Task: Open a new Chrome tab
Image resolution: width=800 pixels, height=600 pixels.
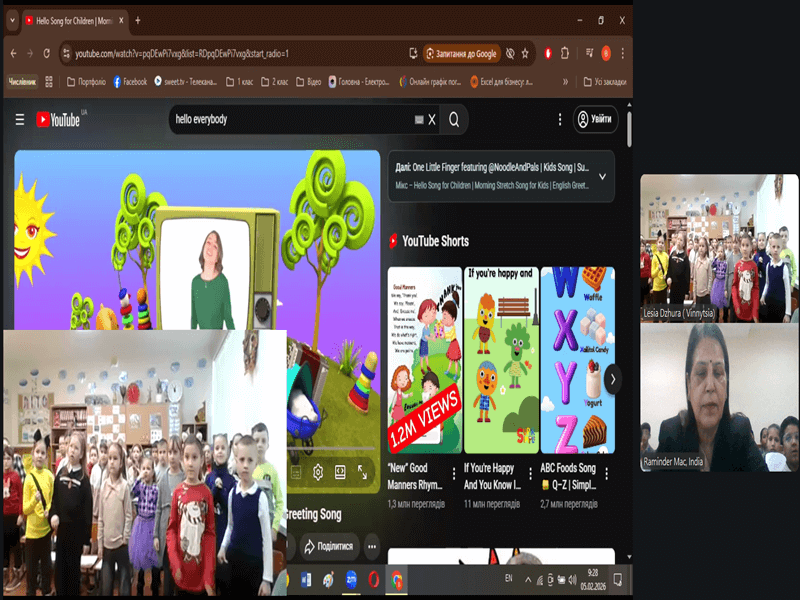Action: (x=138, y=20)
